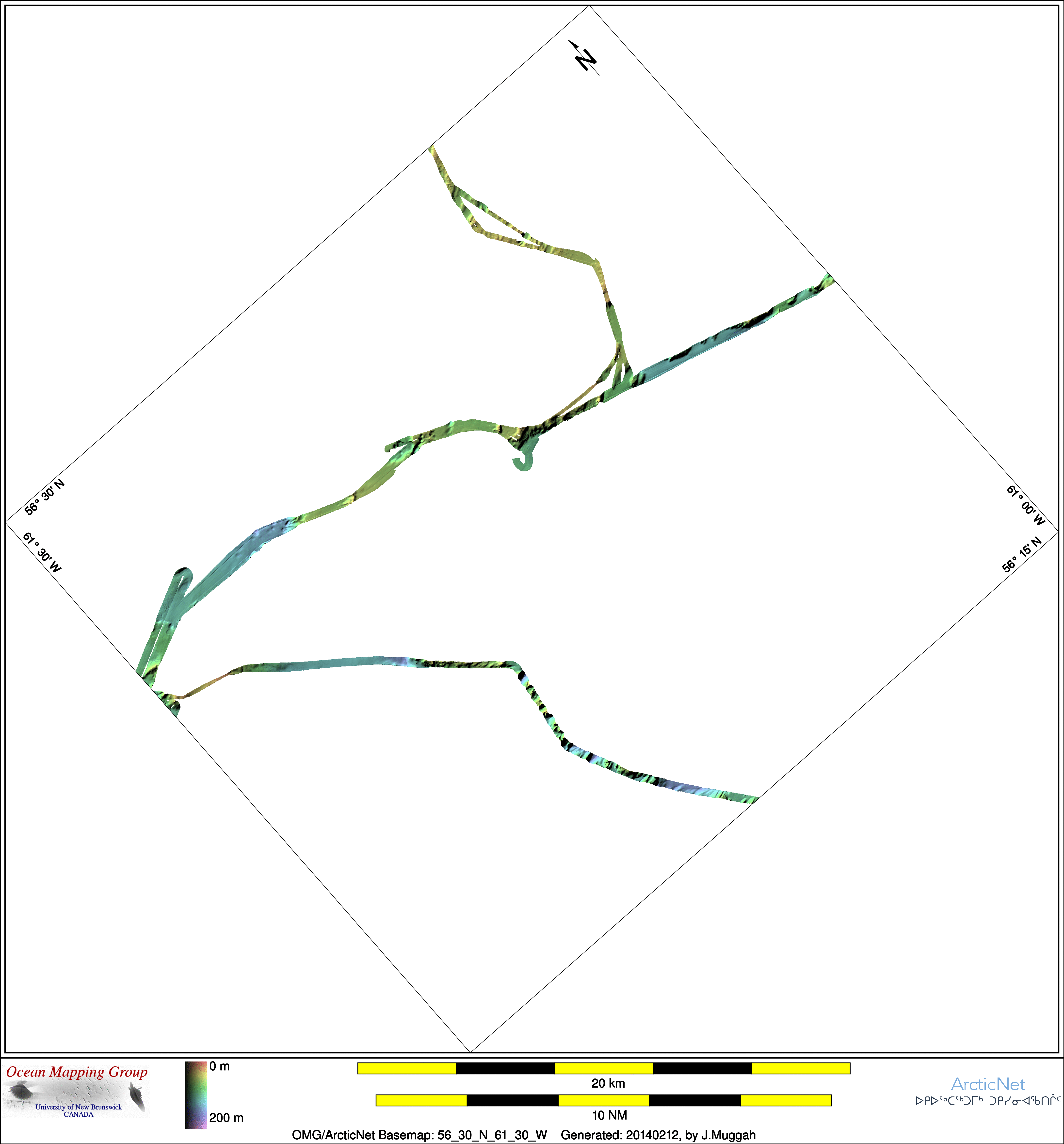The height and width of the screenshot is (1144, 1064).
Task: Click the 10 NM scale label
Action: coord(609,1115)
